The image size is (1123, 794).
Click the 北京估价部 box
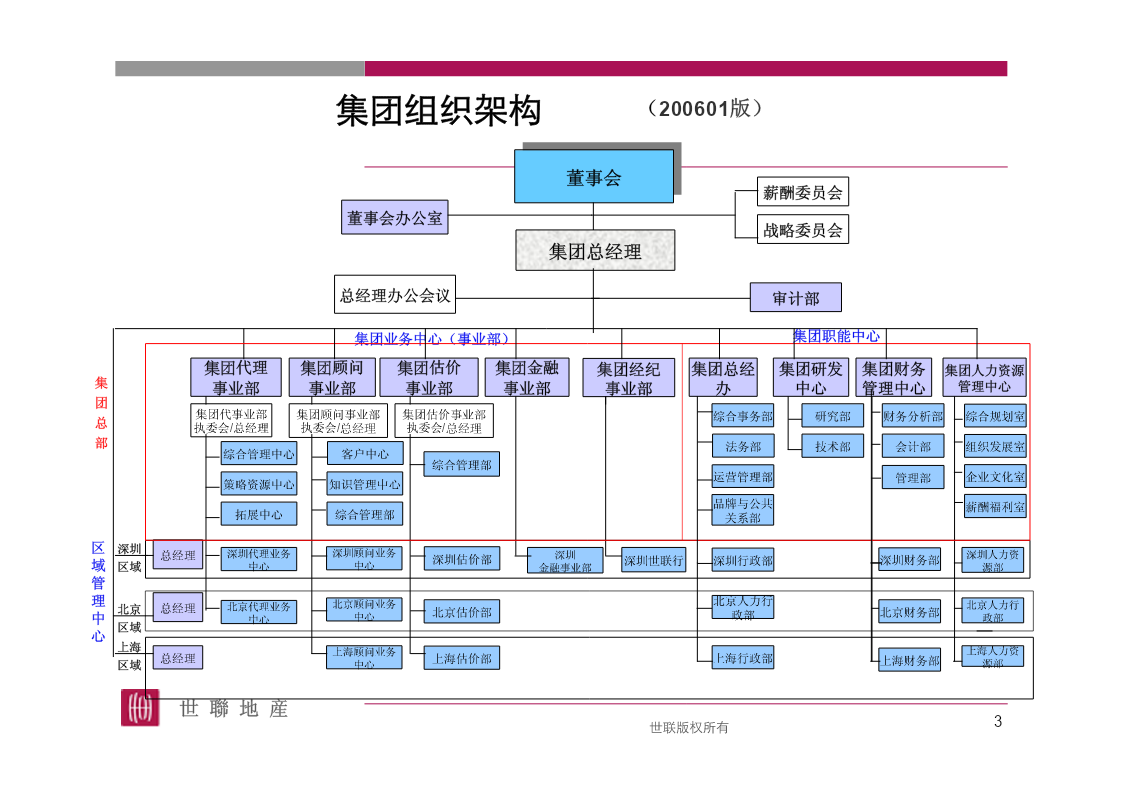click(x=461, y=612)
